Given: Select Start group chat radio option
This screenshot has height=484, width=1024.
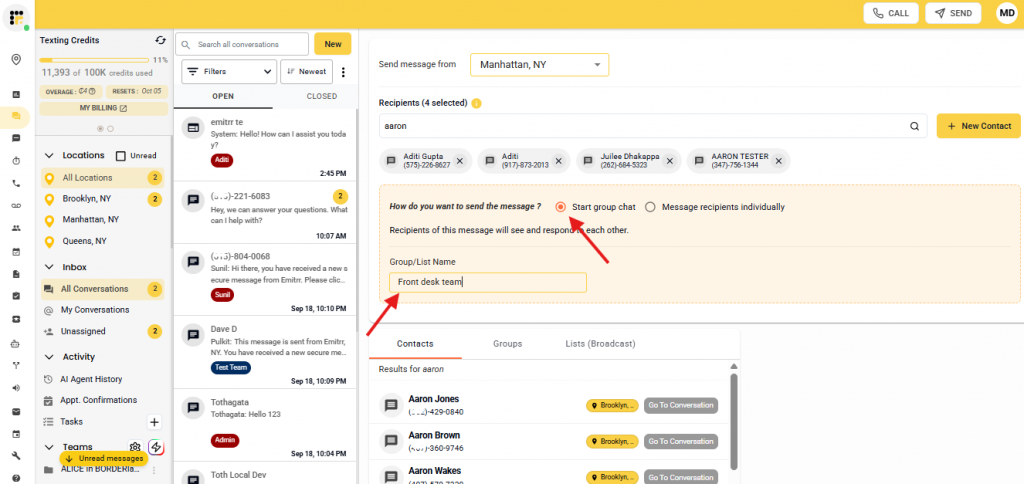Looking at the screenshot, I should (x=561, y=207).
